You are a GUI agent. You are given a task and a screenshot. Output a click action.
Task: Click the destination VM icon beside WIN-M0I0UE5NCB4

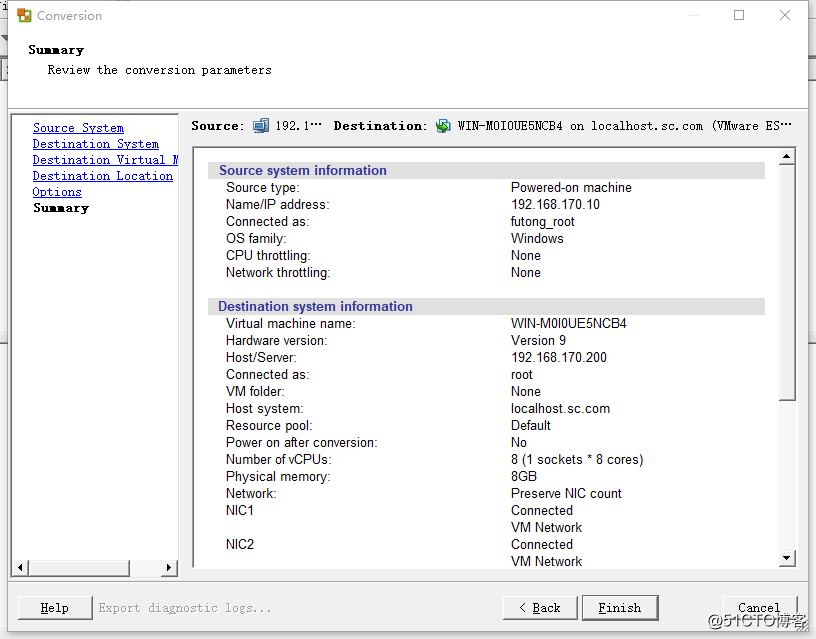click(x=443, y=126)
